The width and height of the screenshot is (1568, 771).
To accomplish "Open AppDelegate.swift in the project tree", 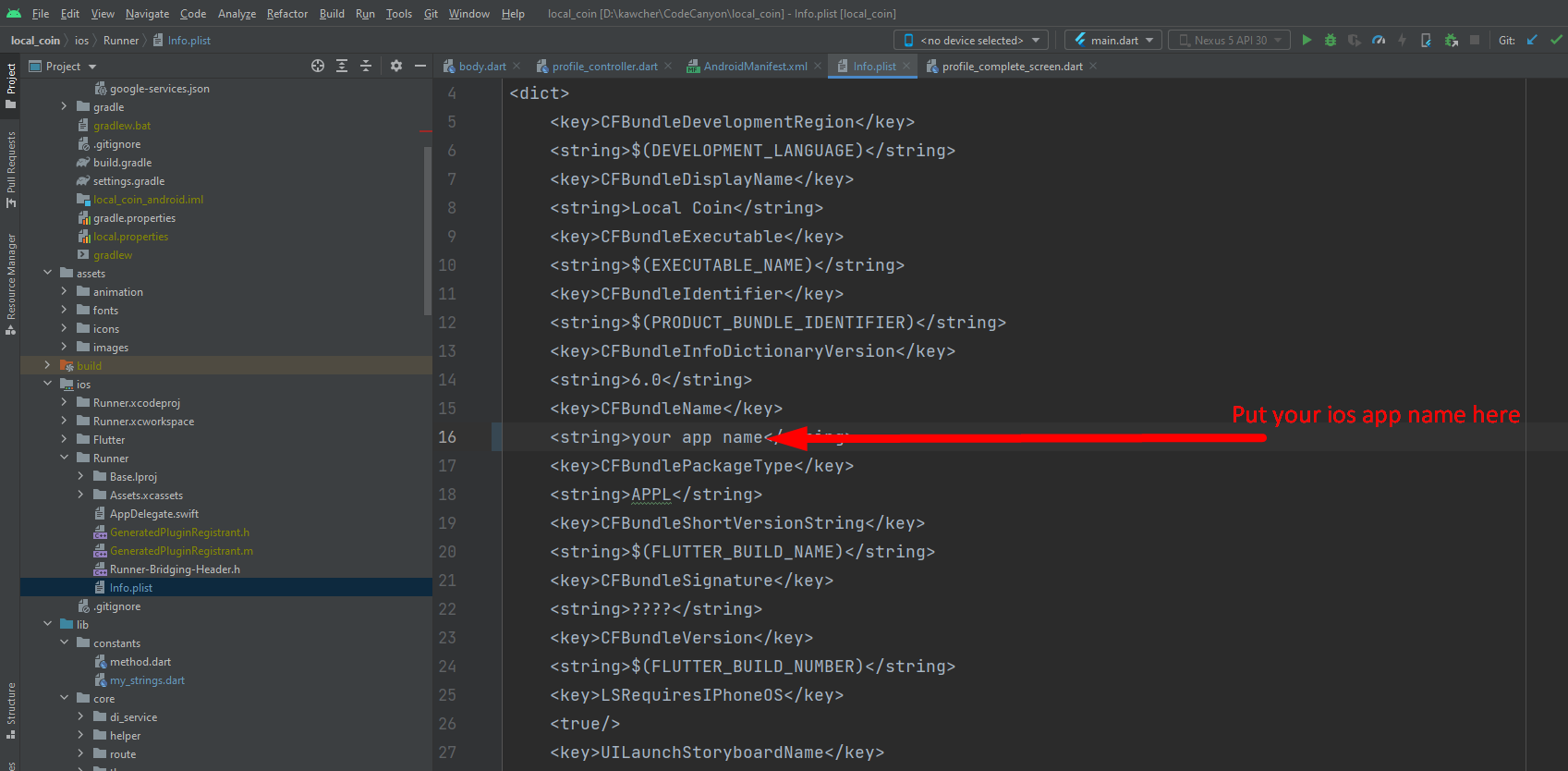I will coord(153,514).
